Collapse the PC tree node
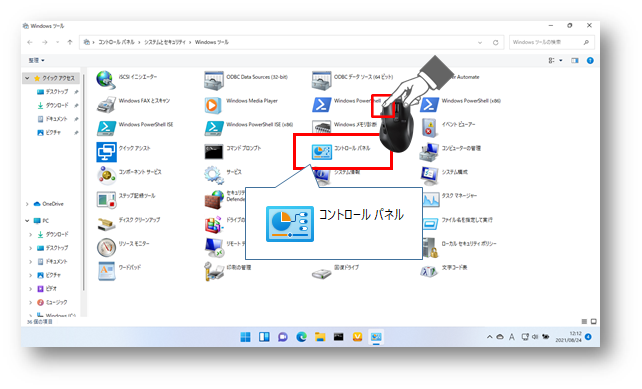642x389 pixels. point(27,221)
